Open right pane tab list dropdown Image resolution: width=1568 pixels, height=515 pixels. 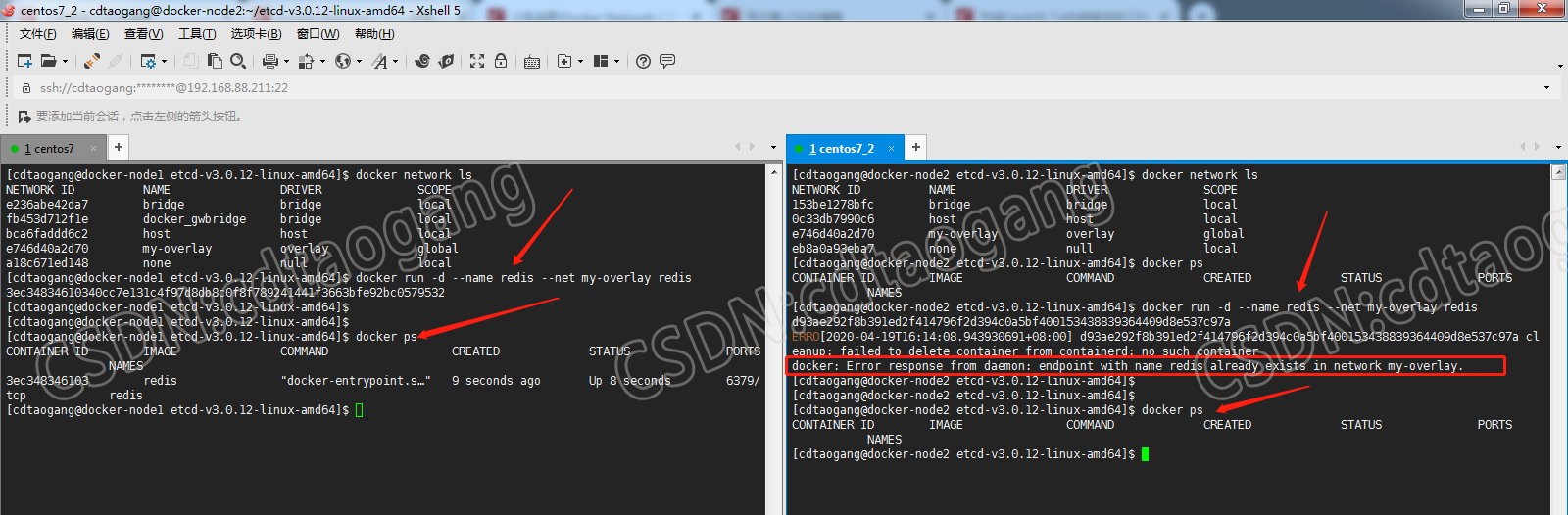pyautogui.click(x=1557, y=148)
